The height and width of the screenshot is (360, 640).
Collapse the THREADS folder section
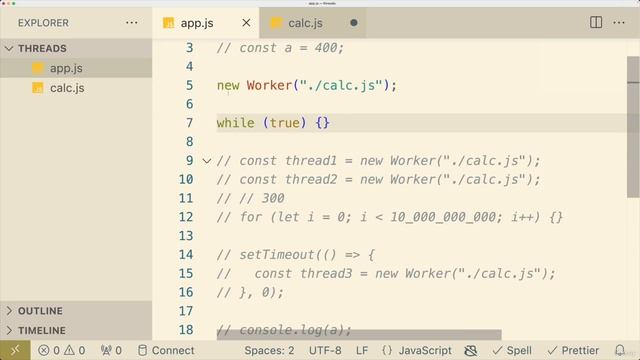click(76, 48)
